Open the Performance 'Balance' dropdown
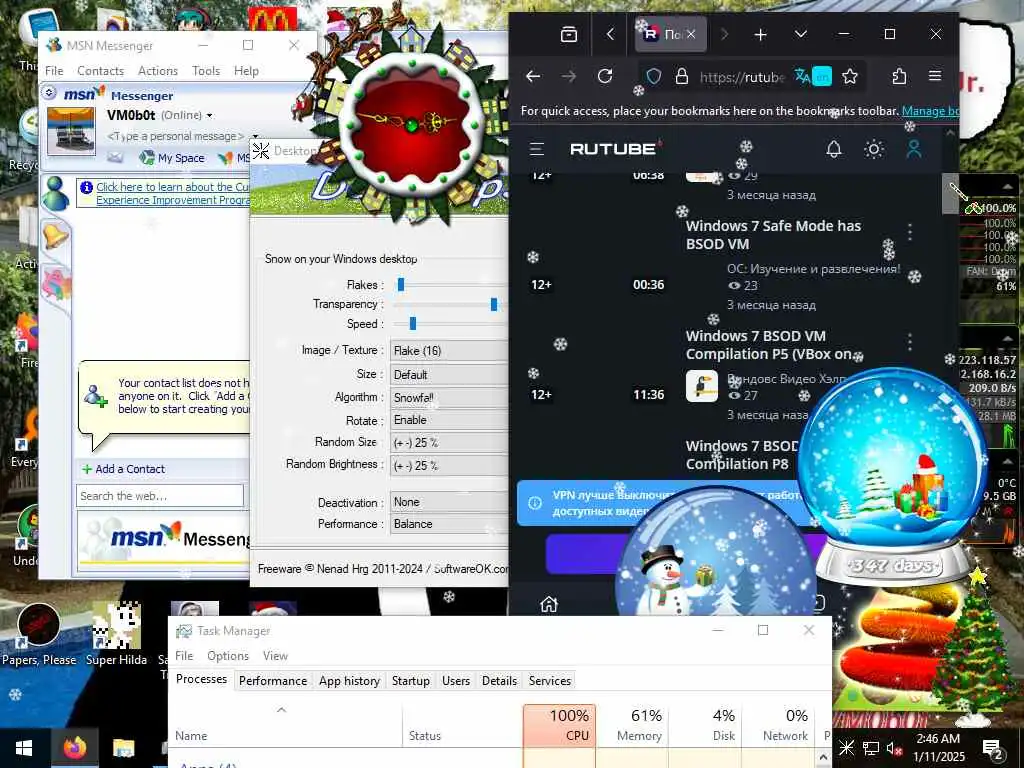The height and width of the screenshot is (768, 1024). click(x=449, y=524)
